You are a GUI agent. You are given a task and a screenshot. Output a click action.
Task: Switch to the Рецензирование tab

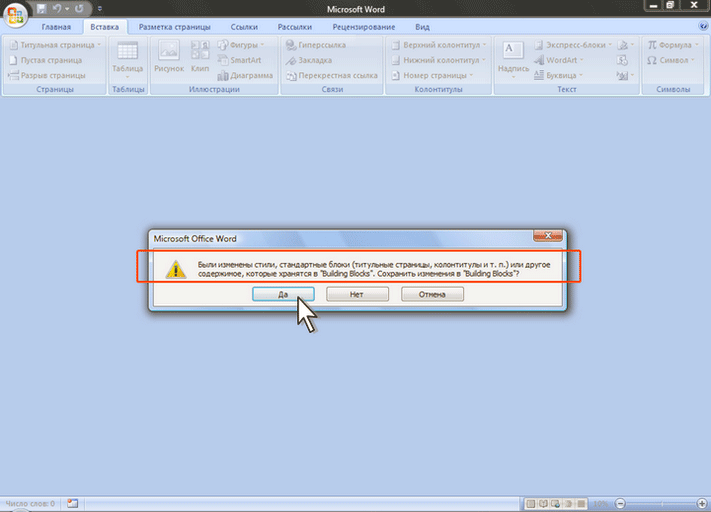(364, 27)
